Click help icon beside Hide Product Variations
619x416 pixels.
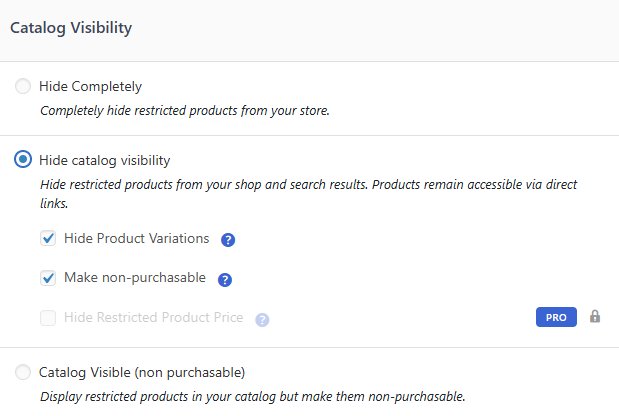(228, 240)
